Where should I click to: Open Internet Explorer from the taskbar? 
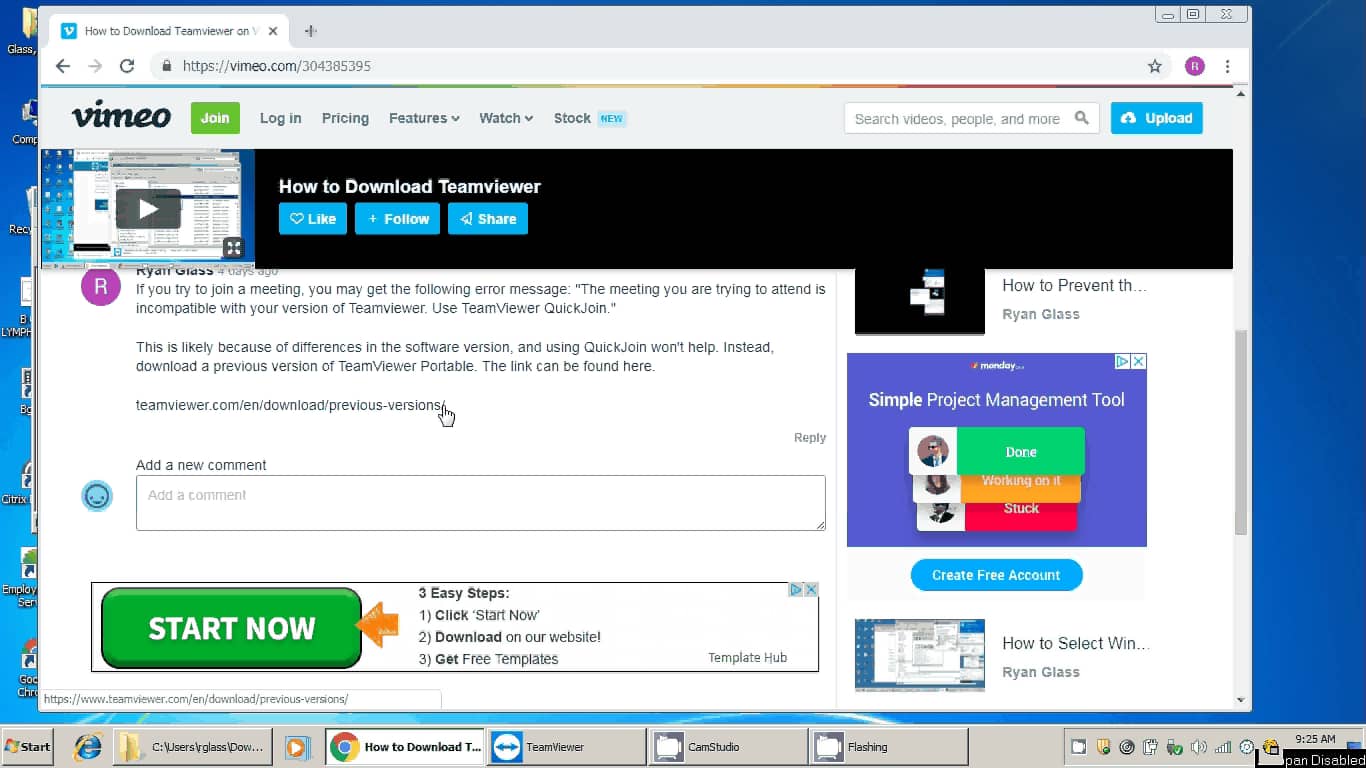[88, 746]
